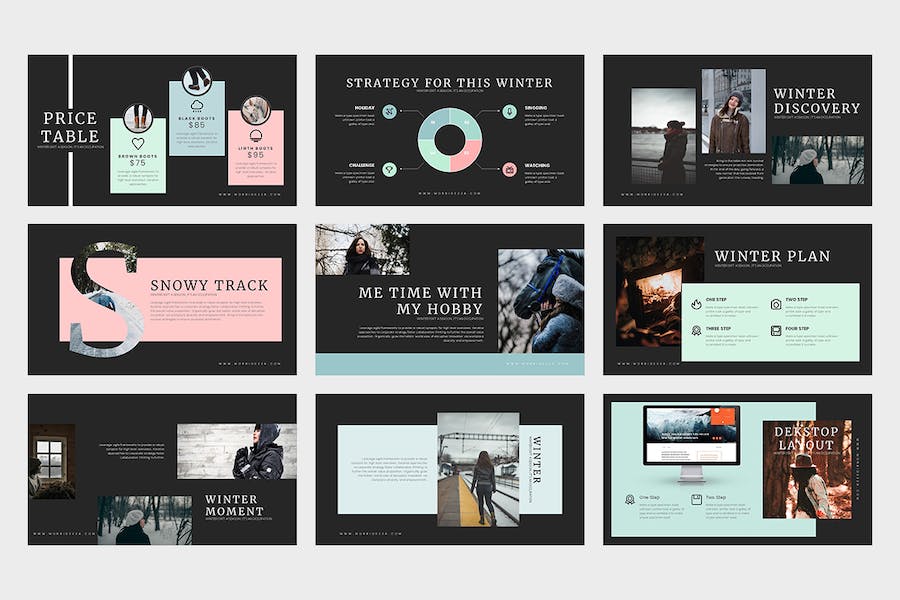Click the camera icon beside Two Step
900x600 pixels.
[775, 304]
